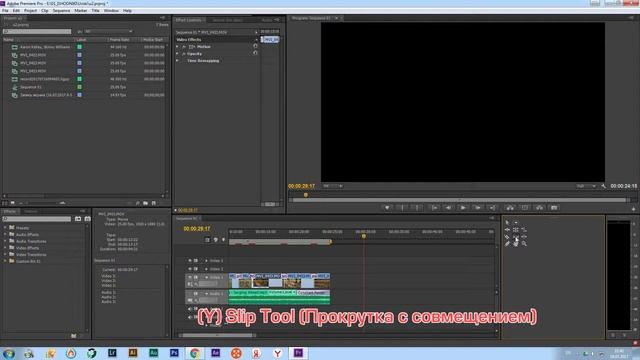Screen dimensions: 640x360
Task: Select the Rate Stretch tool
Action: (x=524, y=230)
